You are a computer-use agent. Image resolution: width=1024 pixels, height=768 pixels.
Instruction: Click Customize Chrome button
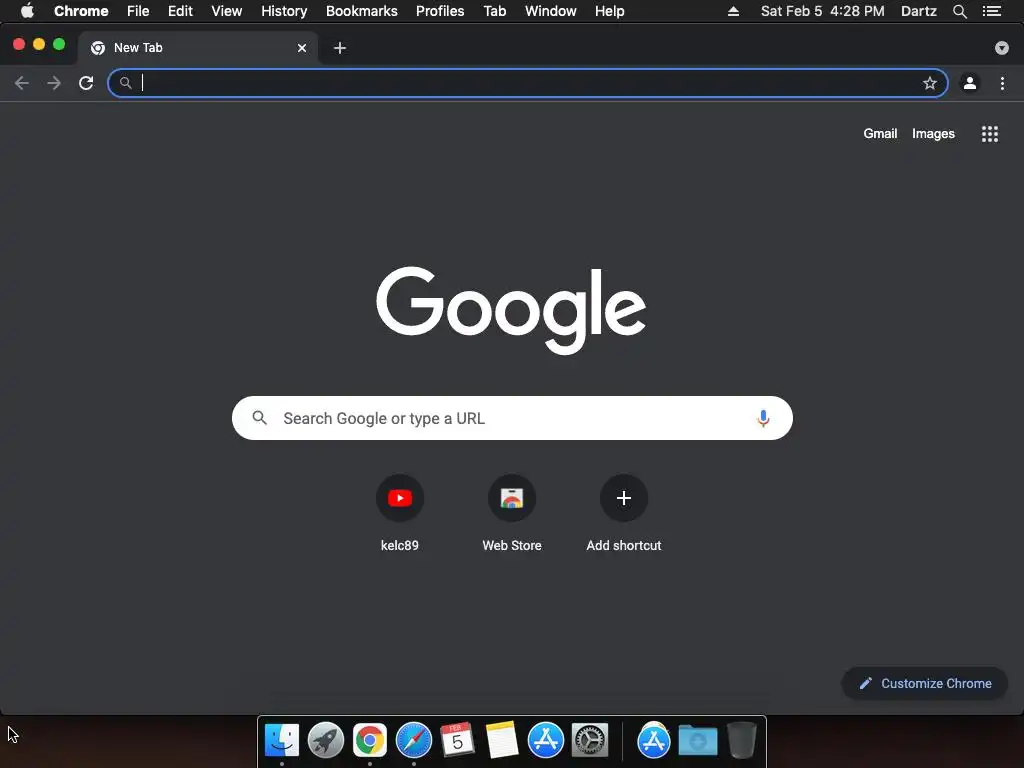tap(925, 683)
